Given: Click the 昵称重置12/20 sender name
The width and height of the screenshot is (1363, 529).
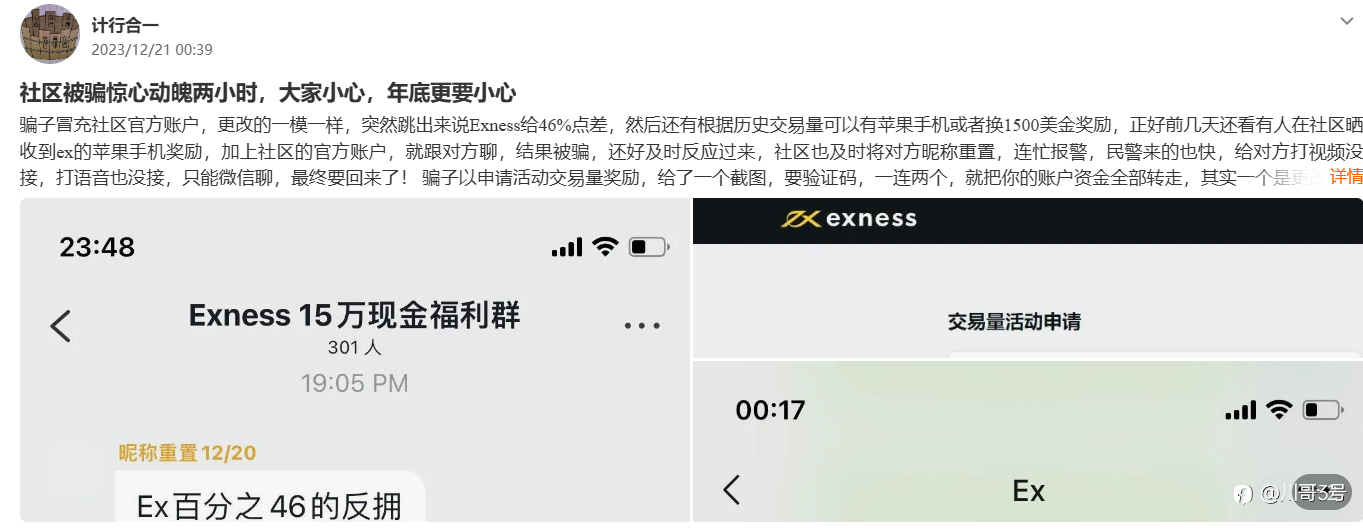Looking at the screenshot, I should click(187, 453).
